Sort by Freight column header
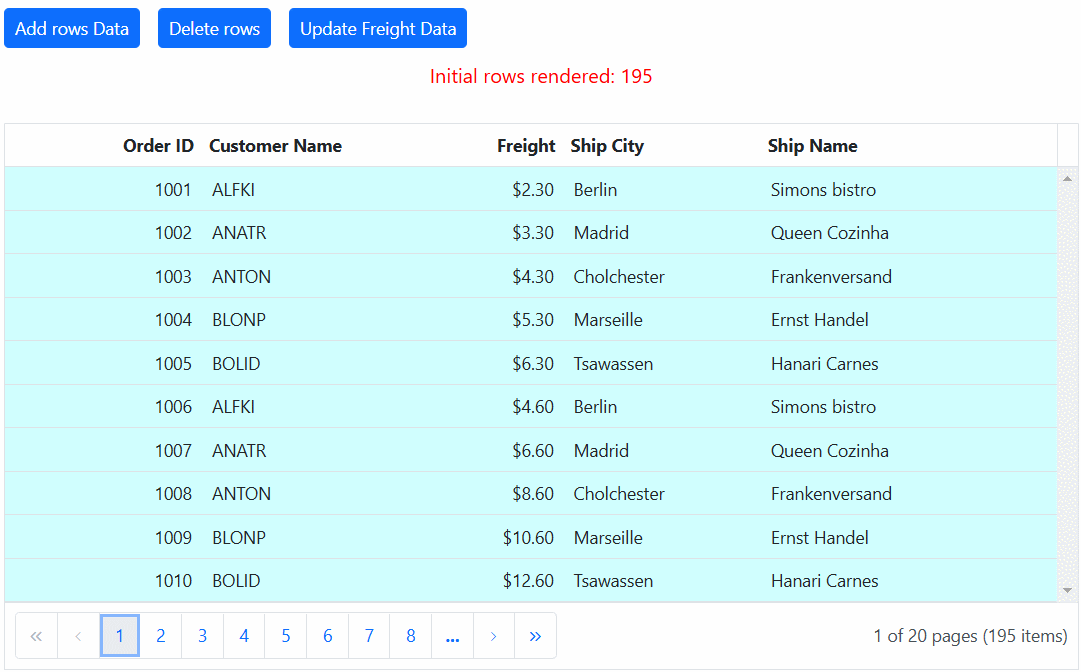Image resolution: width=1081 pixels, height=672 pixels. pos(525,146)
